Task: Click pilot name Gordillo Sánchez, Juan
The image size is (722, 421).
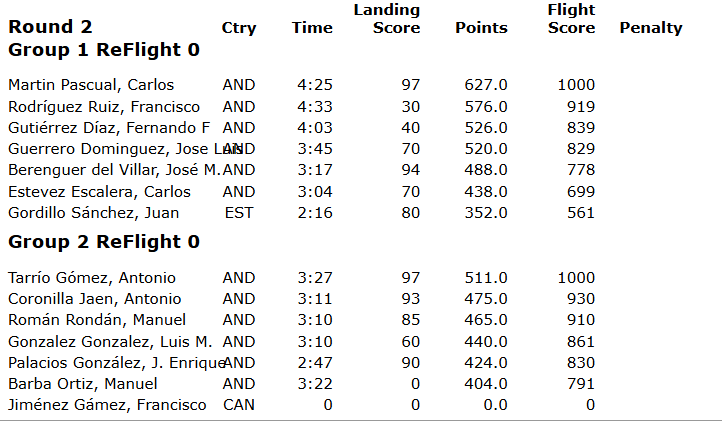Action: [x=88, y=213]
